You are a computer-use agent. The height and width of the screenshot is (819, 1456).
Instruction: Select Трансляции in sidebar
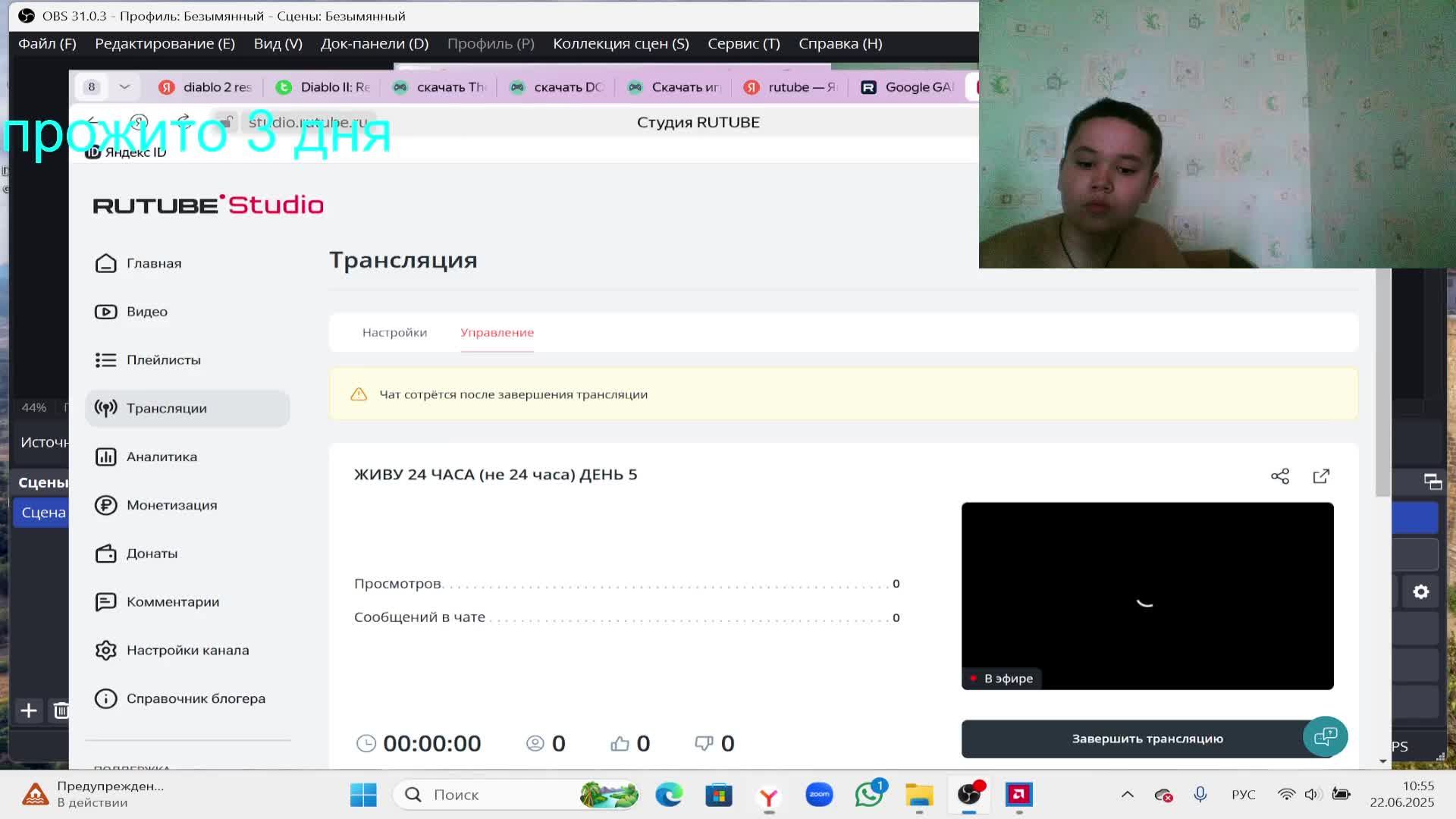(187, 409)
